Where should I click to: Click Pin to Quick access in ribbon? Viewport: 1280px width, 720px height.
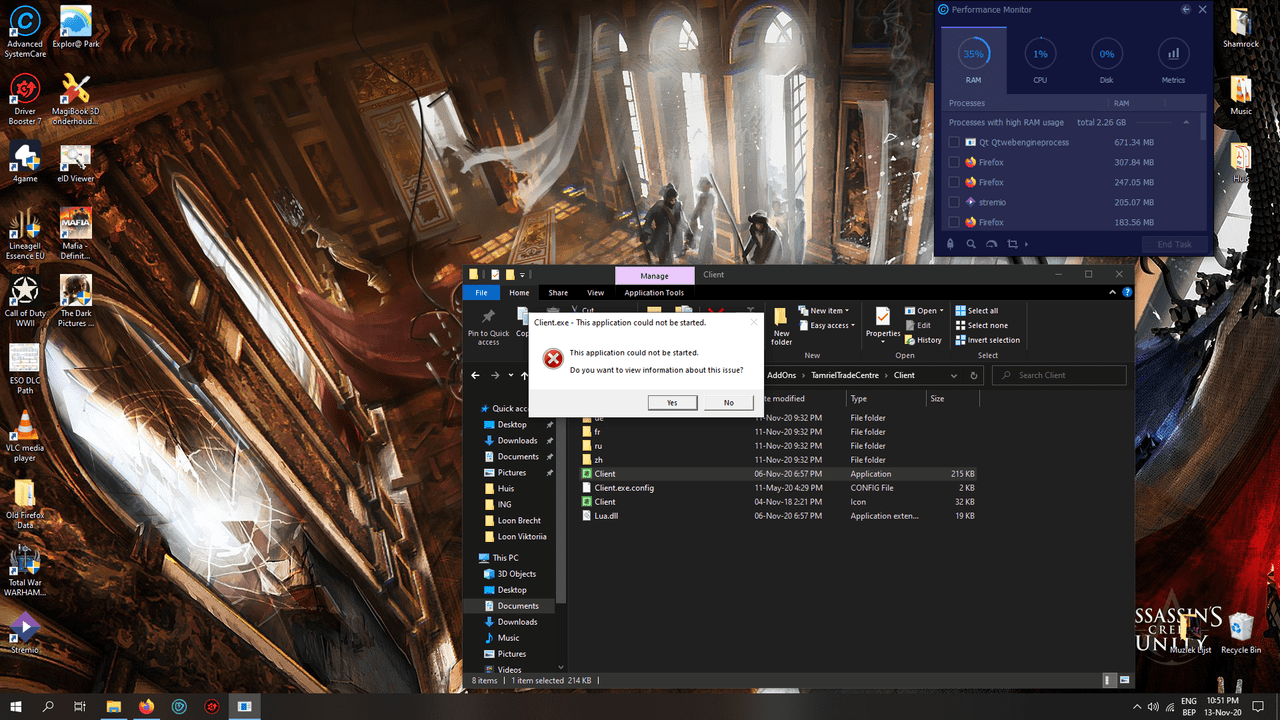click(x=488, y=326)
